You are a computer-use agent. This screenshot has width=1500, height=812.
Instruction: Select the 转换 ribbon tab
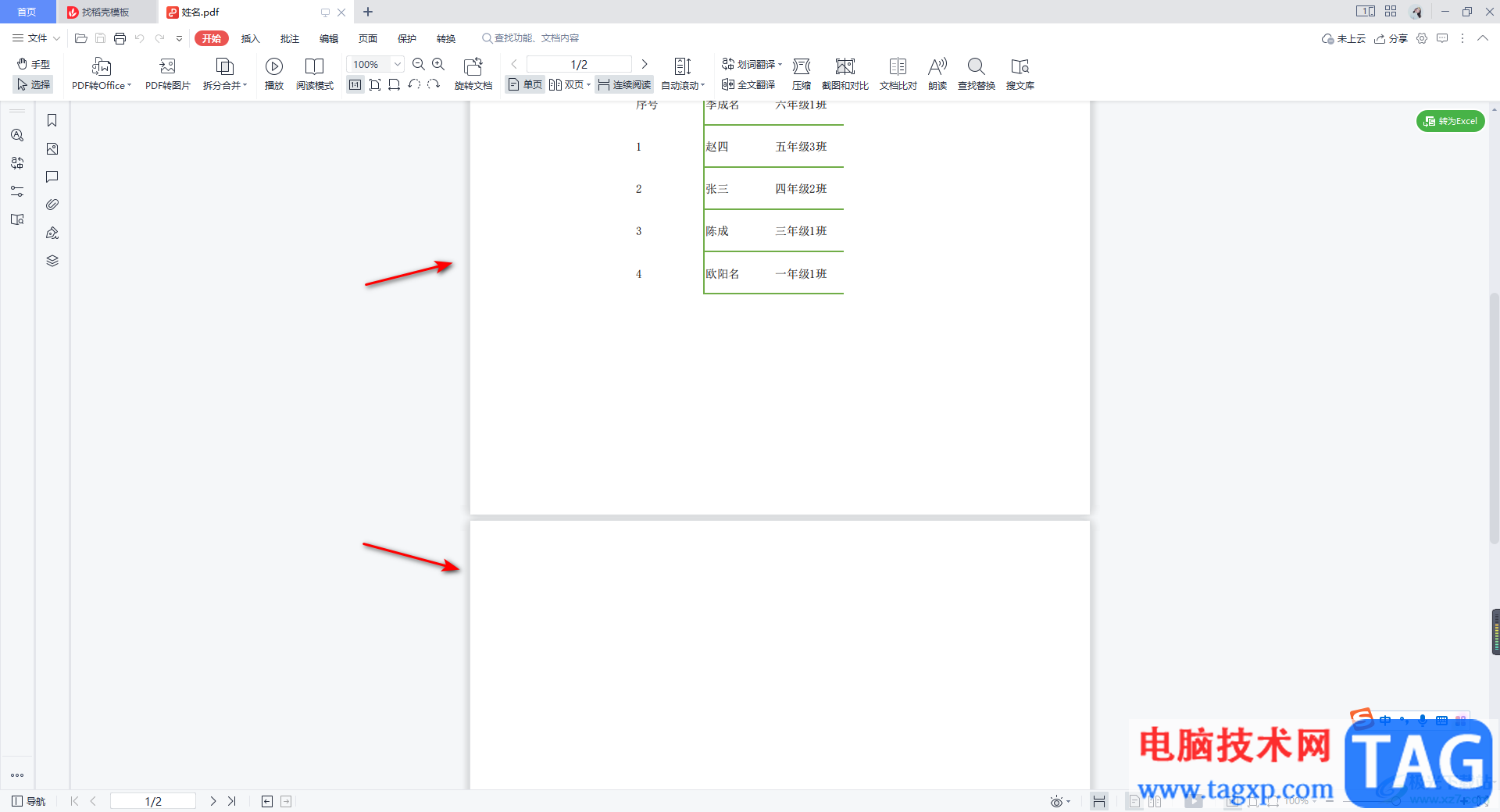446,38
